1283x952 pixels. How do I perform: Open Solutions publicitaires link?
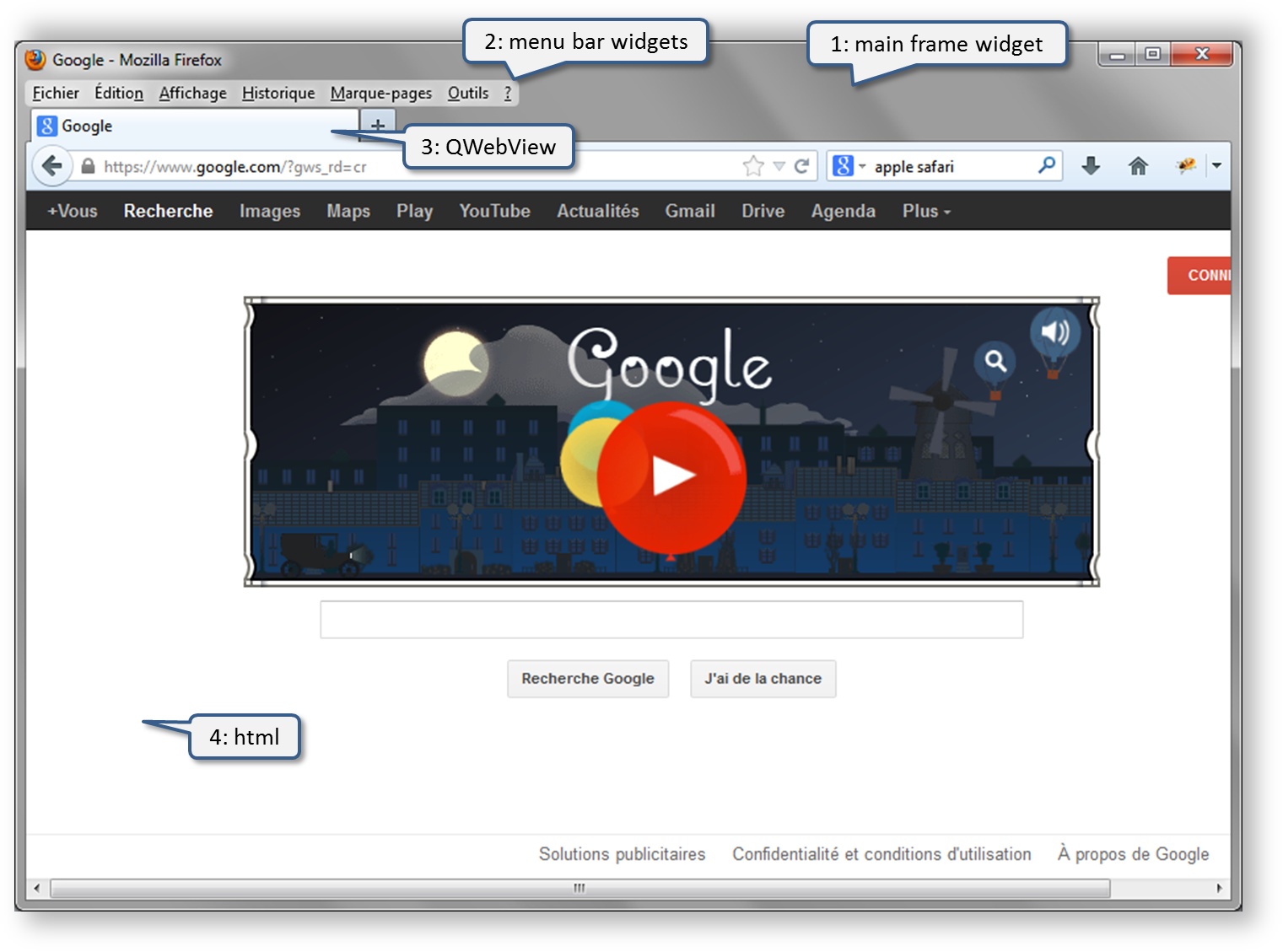(x=623, y=854)
